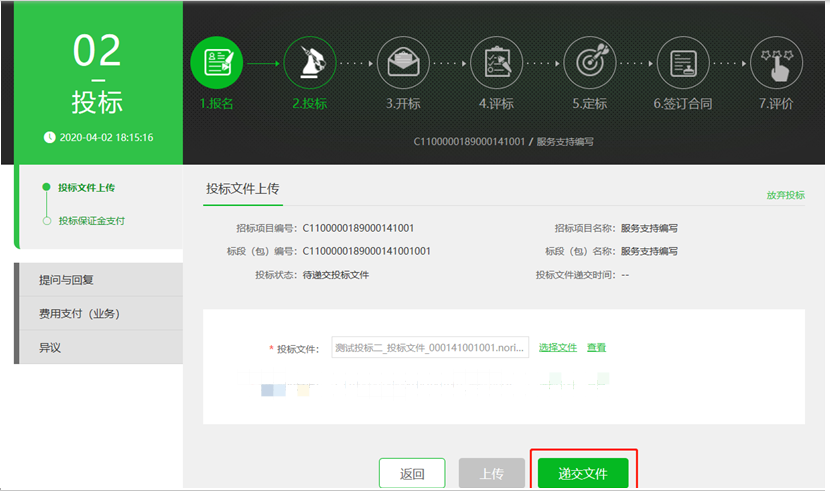The image size is (830, 491).
Task: Select the 投标文件上传 sidebar step
Action: (86, 187)
